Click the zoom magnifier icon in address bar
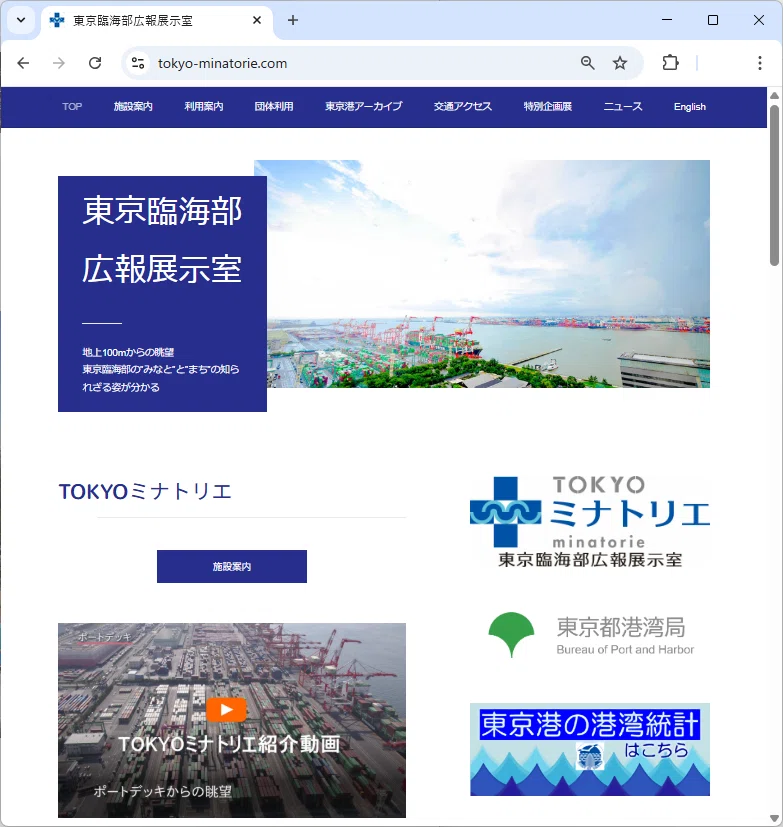This screenshot has width=783, height=827. tap(587, 63)
